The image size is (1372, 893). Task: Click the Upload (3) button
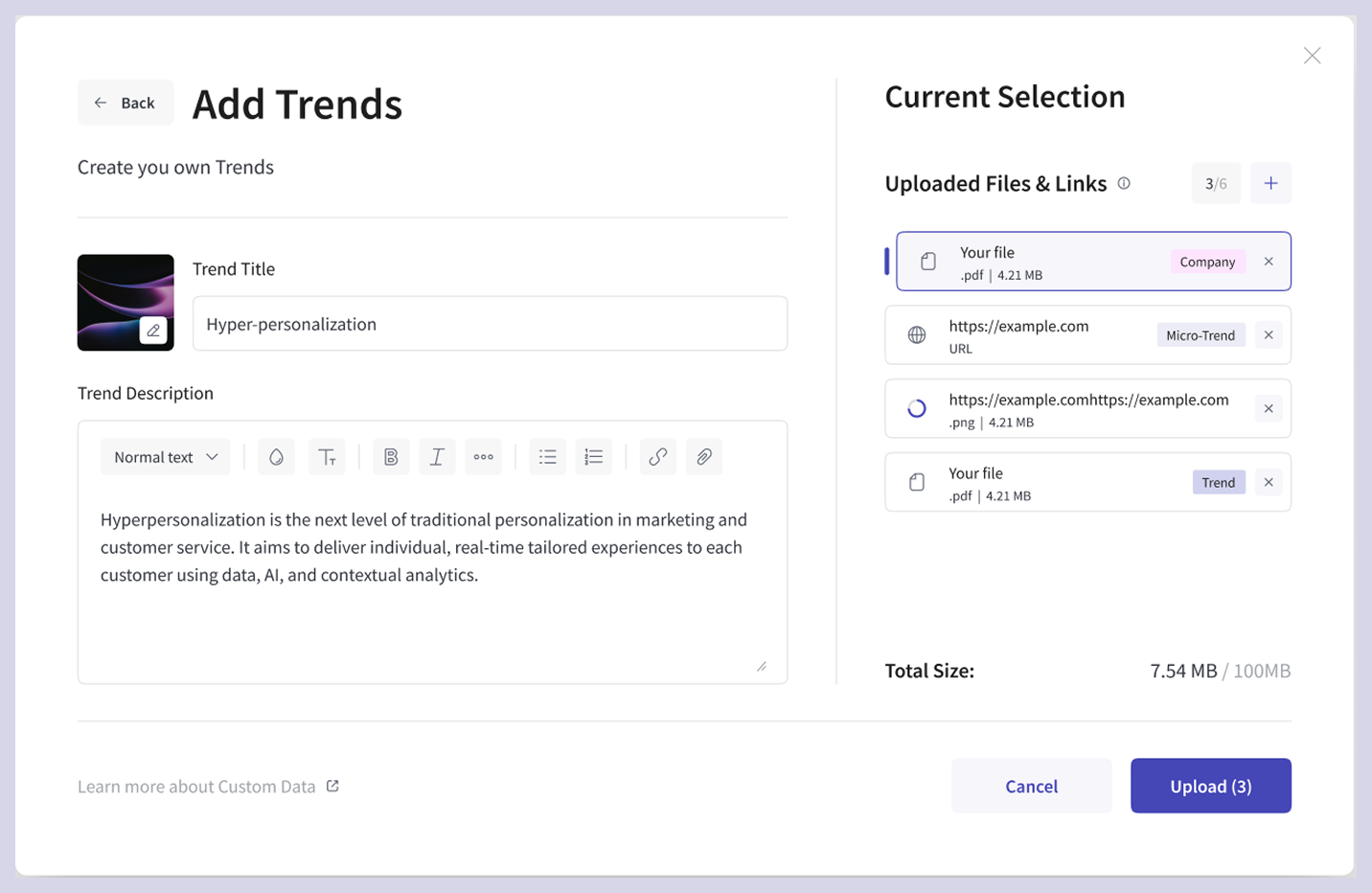click(x=1210, y=786)
